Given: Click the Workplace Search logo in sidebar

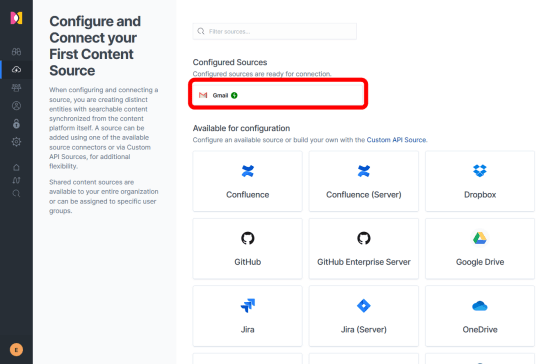Looking at the screenshot, I should coord(16,18).
